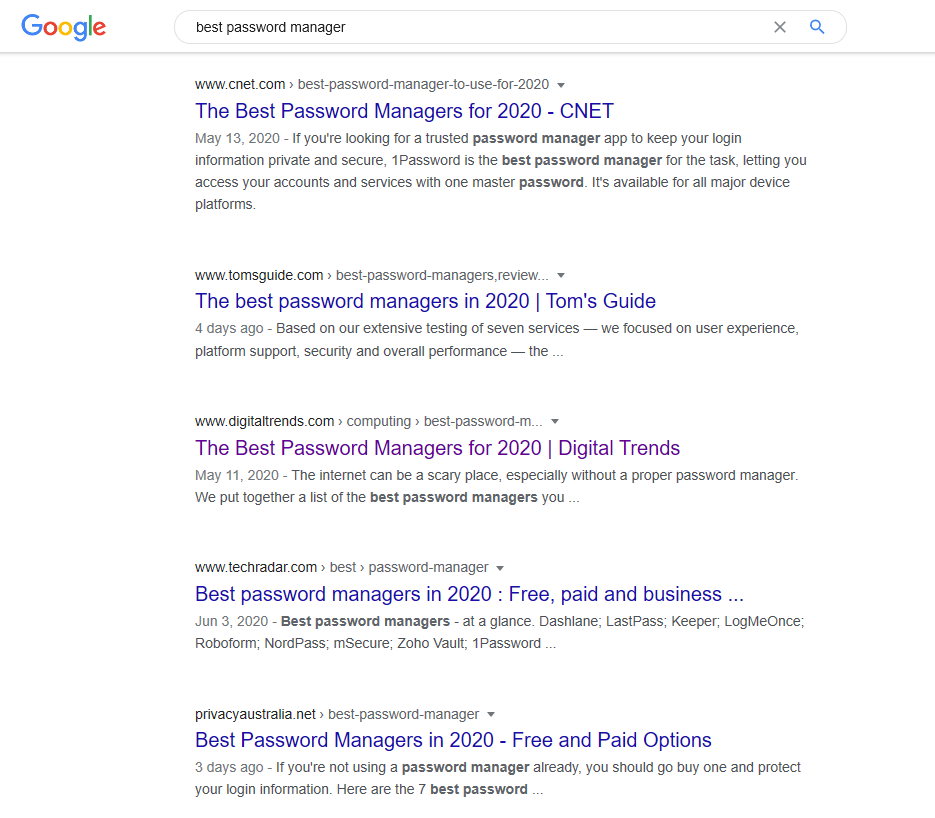Expand the privacyaustralia.net result dropdown arrow
935x818 pixels.
pyautogui.click(x=491, y=714)
